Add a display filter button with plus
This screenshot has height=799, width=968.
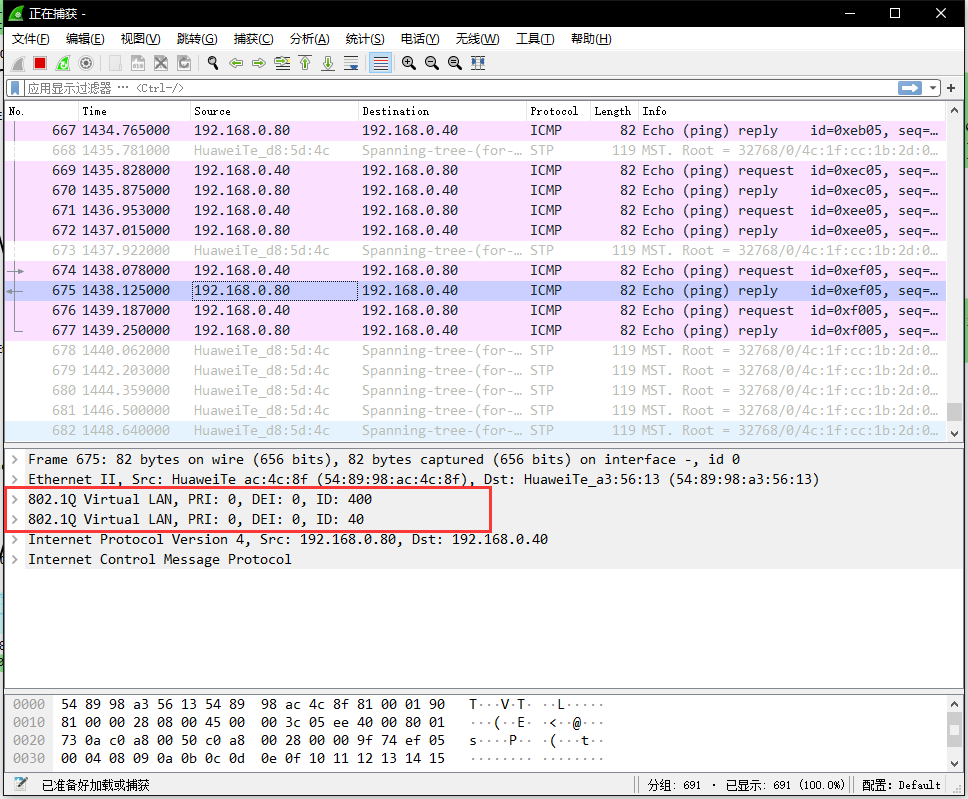(951, 88)
